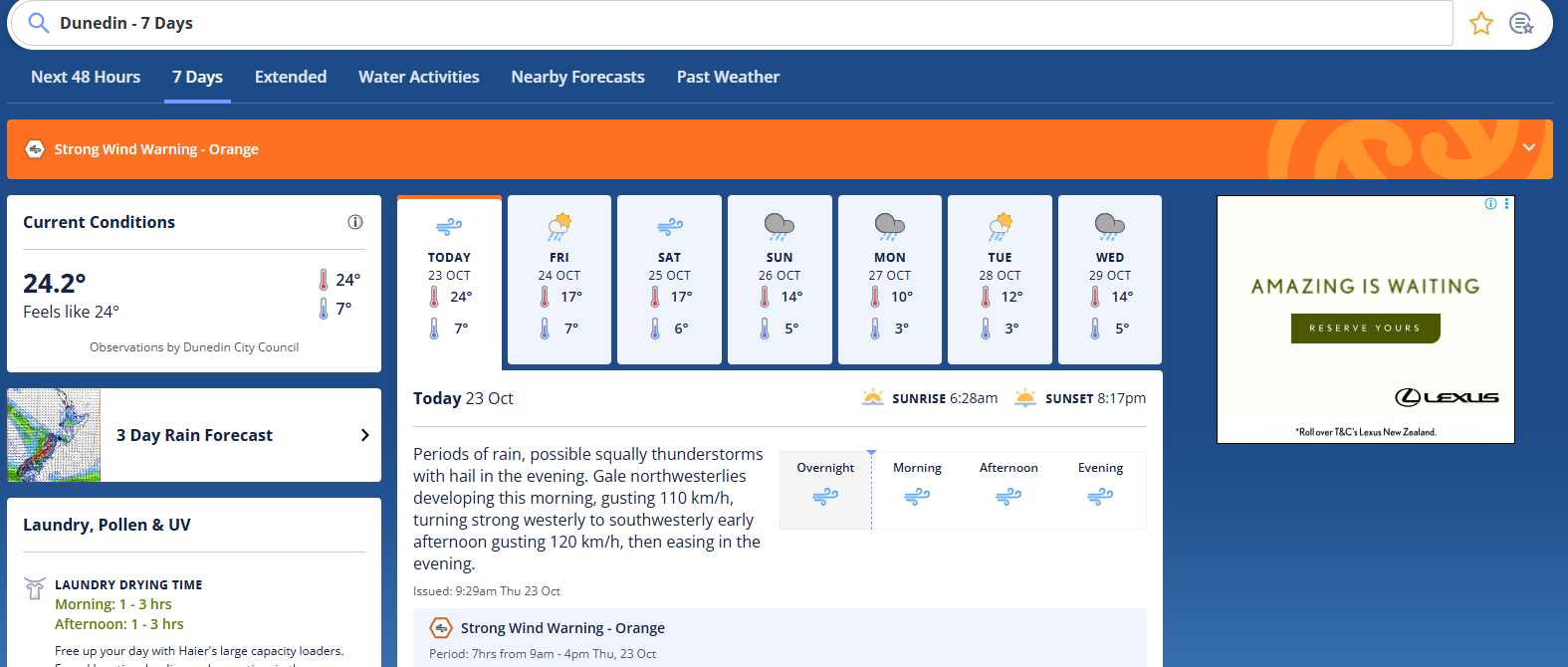The image size is (1568, 667).
Task: Expand the Strong Wind Warning banner chevron
Action: click(1528, 147)
